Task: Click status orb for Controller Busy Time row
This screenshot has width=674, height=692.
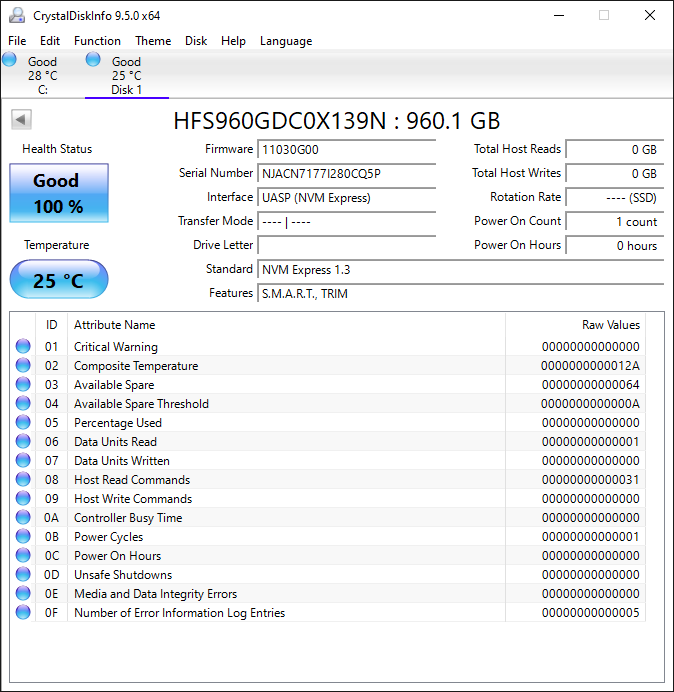Action: point(23,517)
